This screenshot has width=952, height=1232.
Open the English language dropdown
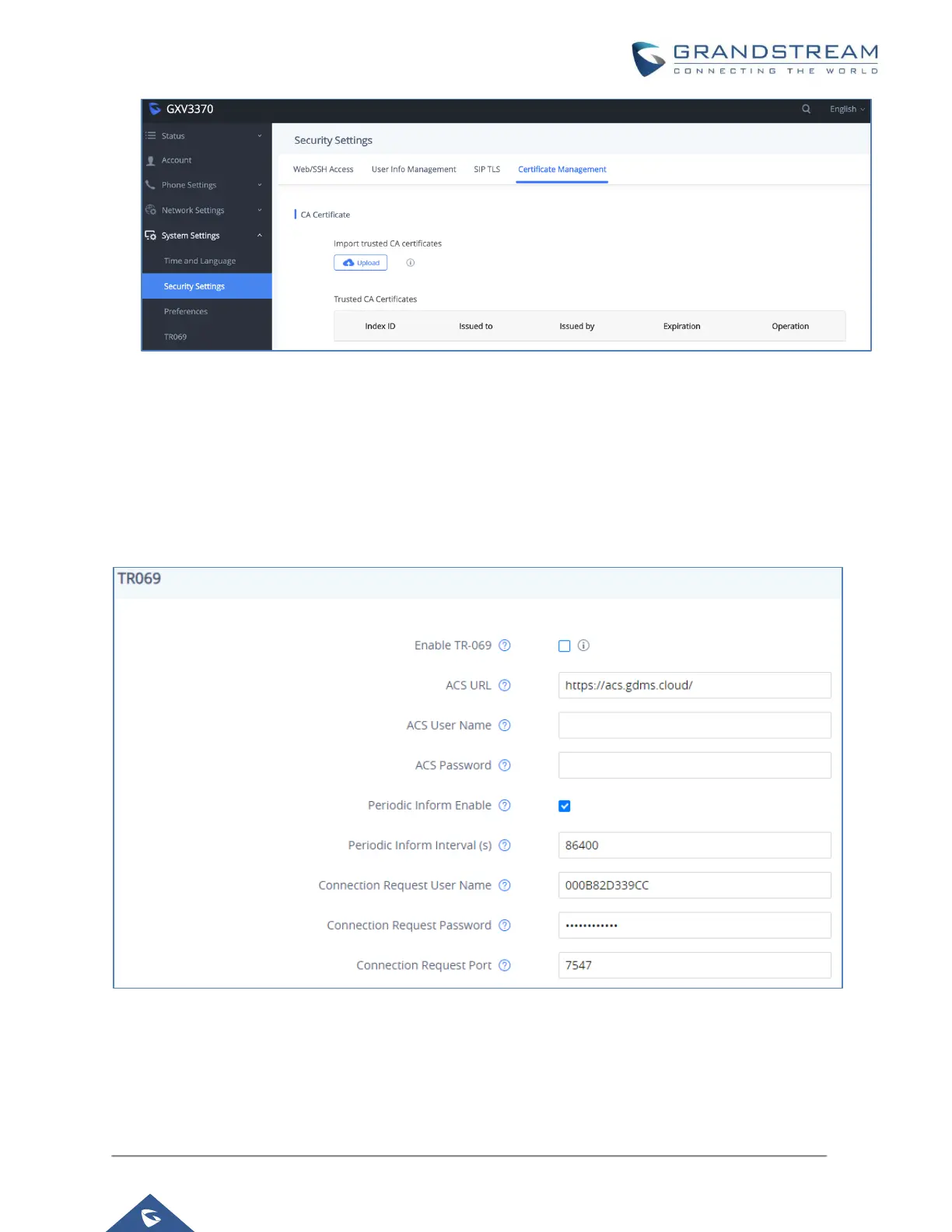[847, 109]
